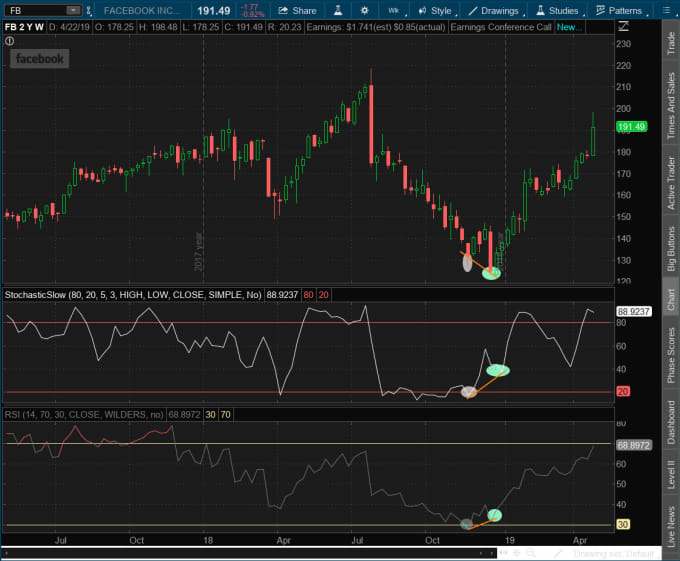680x561 pixels.
Task: Click the price axis settings icon
Action: tap(623, 27)
